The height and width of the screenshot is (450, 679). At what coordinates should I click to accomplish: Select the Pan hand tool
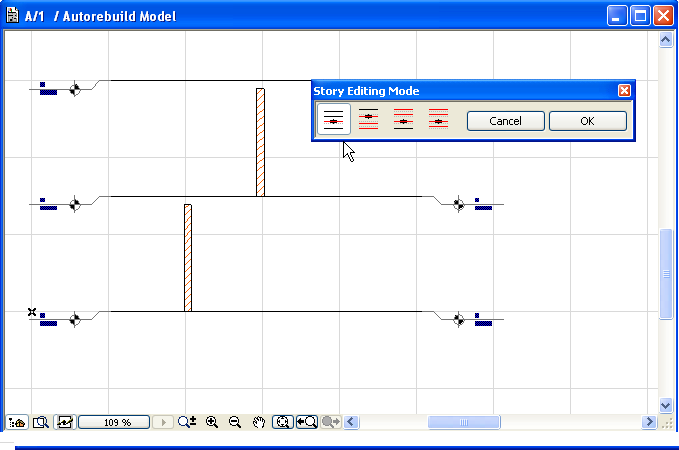pos(259,422)
